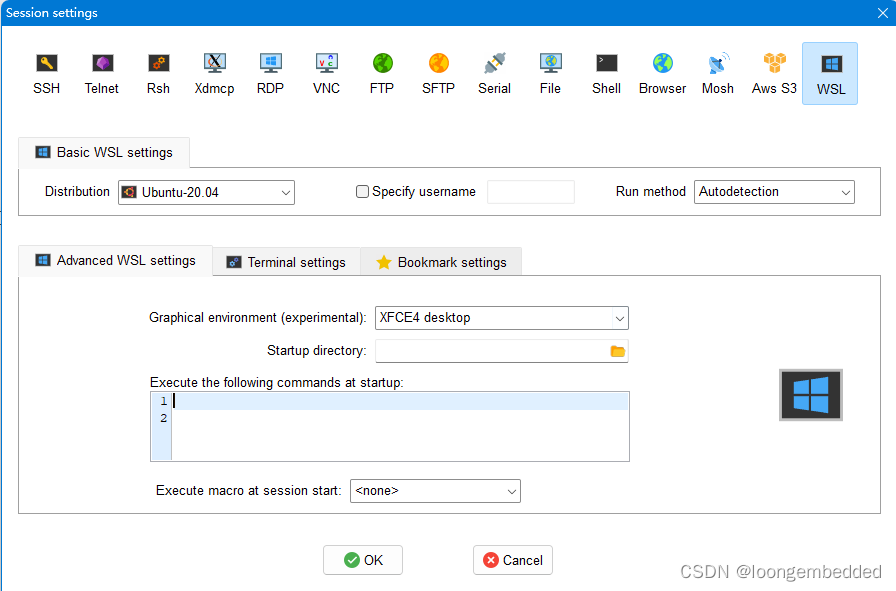The width and height of the screenshot is (896, 591).
Task: Open the Distribution dropdown showing Ubuntu-20.04
Action: tap(206, 192)
